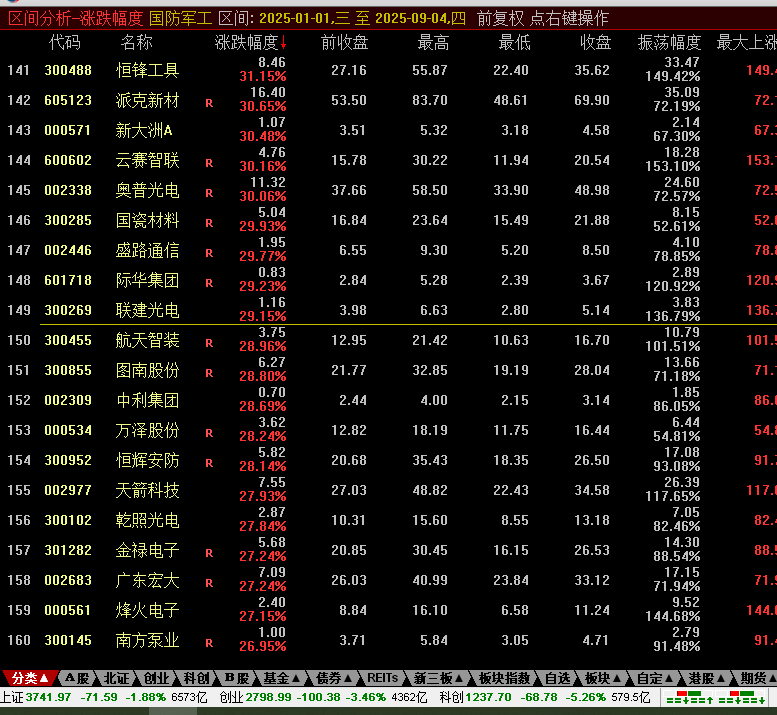Viewport: 777px width, 715px height.
Task: Select stock 乾照光电 in row 156
Action: 147,520
